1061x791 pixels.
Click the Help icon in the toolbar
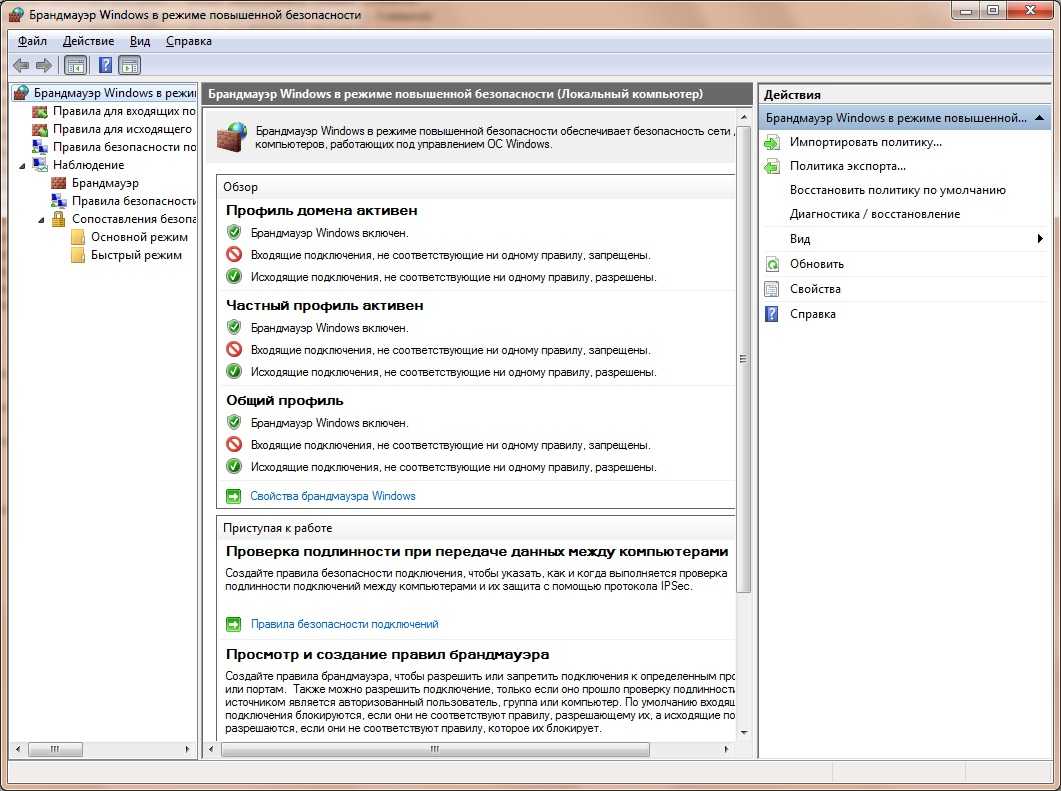point(104,65)
